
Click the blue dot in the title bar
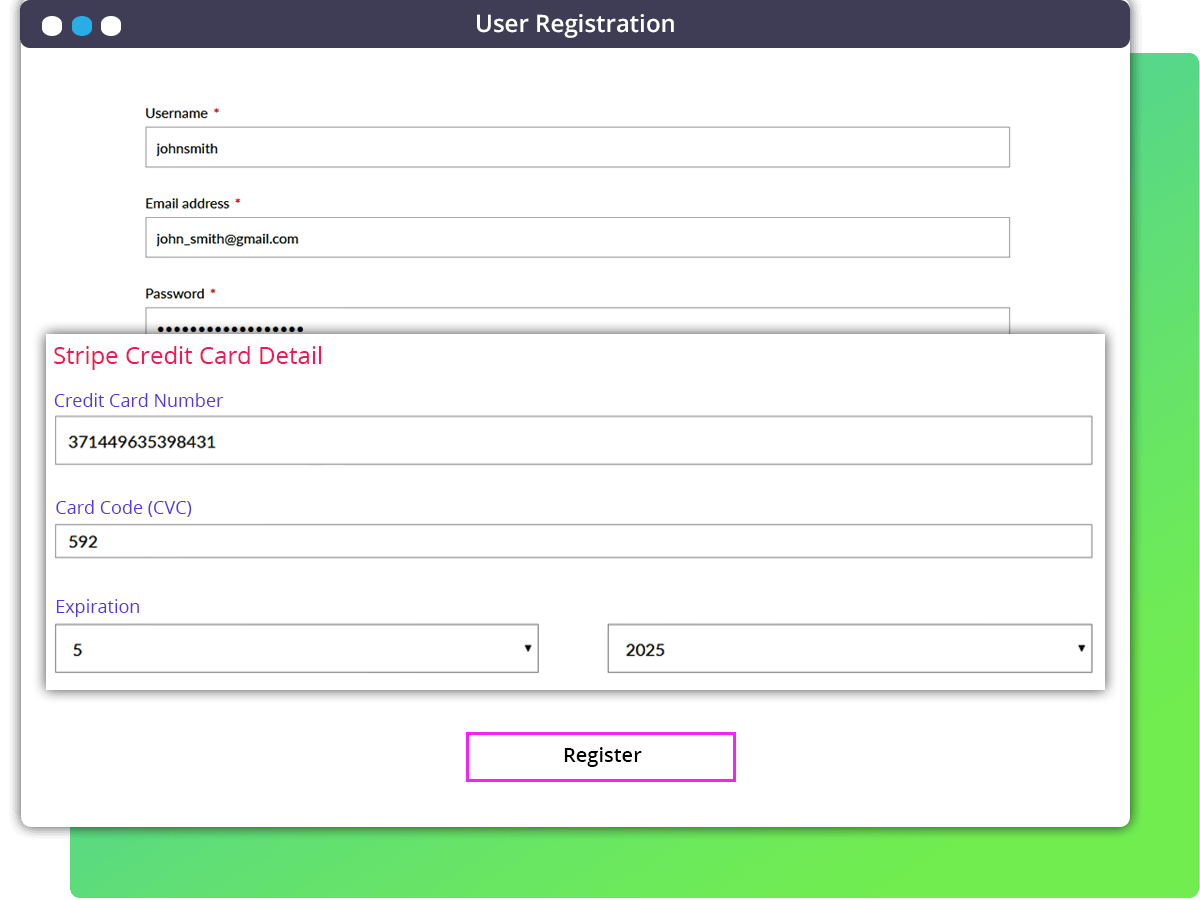point(82,26)
